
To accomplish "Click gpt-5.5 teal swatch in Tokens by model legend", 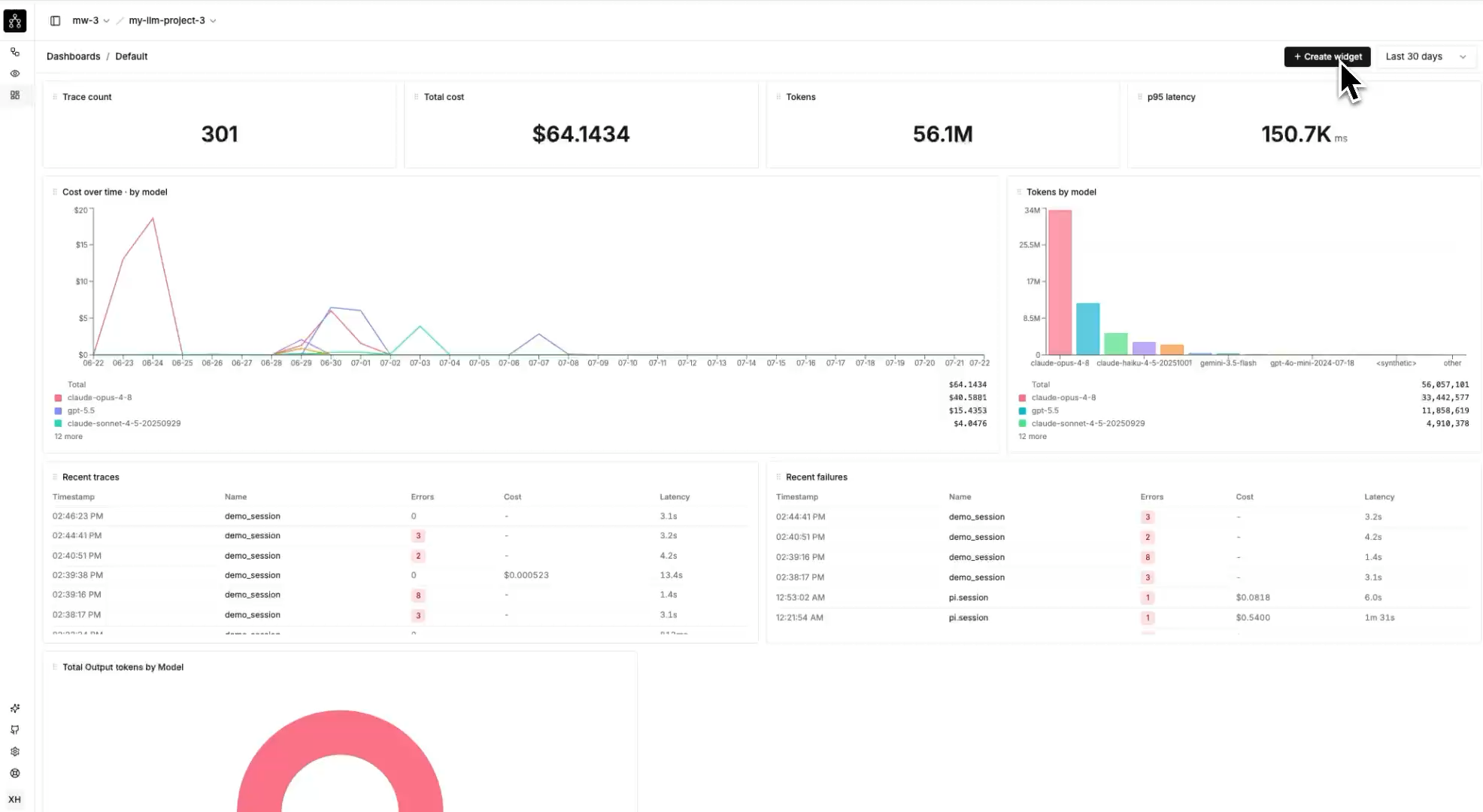I will tap(1022, 411).
